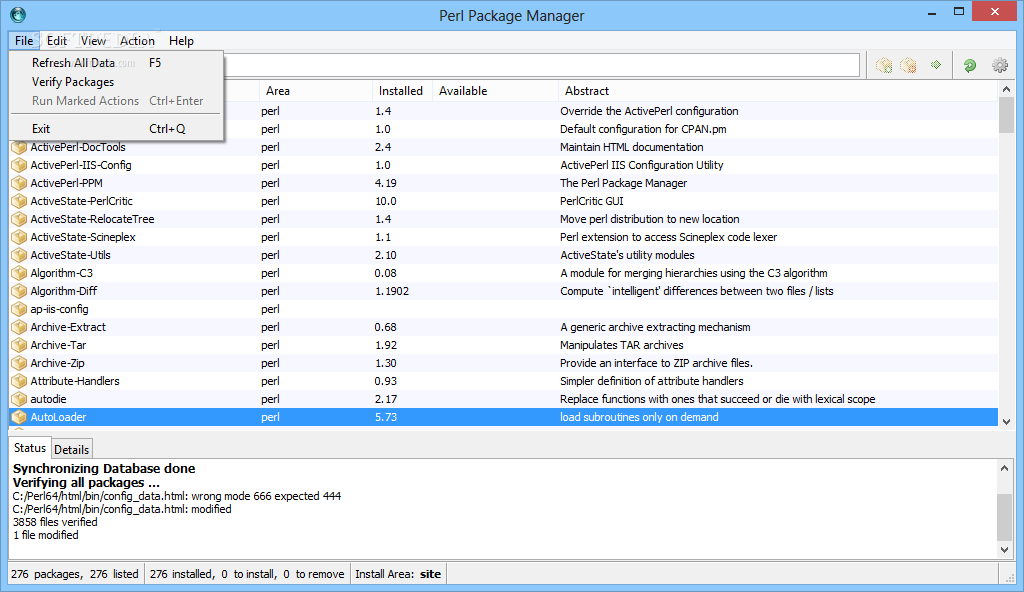Choose Verify Packages from File menu
Viewport: 1024px width, 592px height.
tap(116, 82)
